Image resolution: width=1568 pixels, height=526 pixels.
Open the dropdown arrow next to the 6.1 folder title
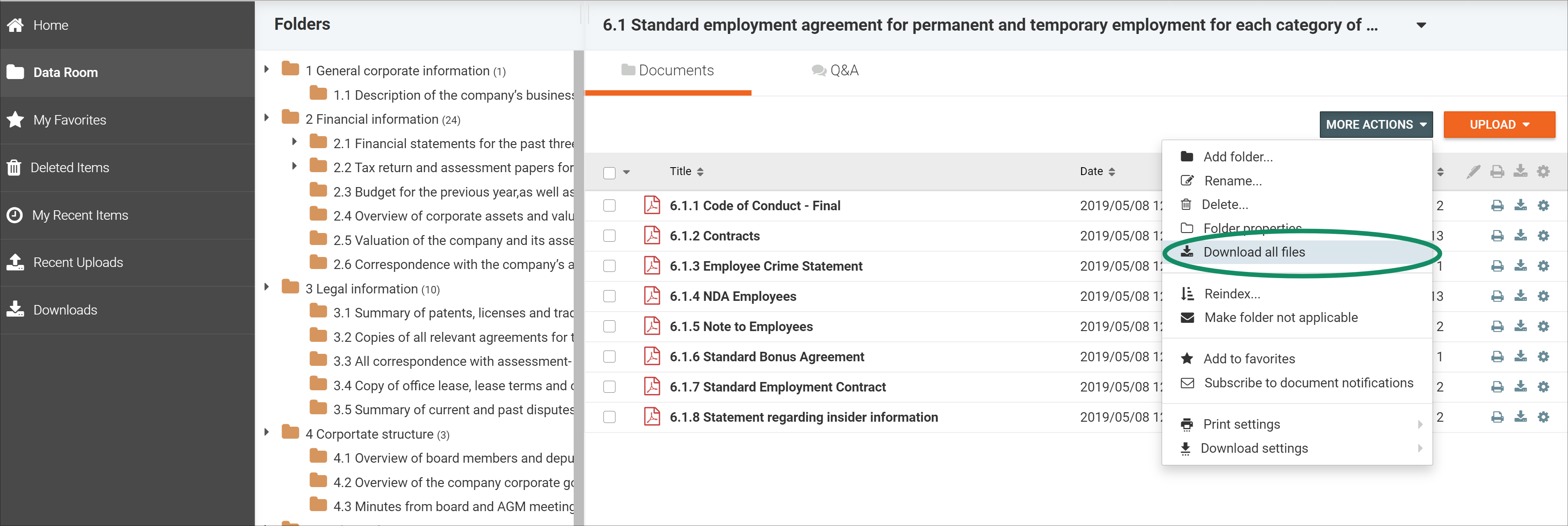tap(1421, 25)
